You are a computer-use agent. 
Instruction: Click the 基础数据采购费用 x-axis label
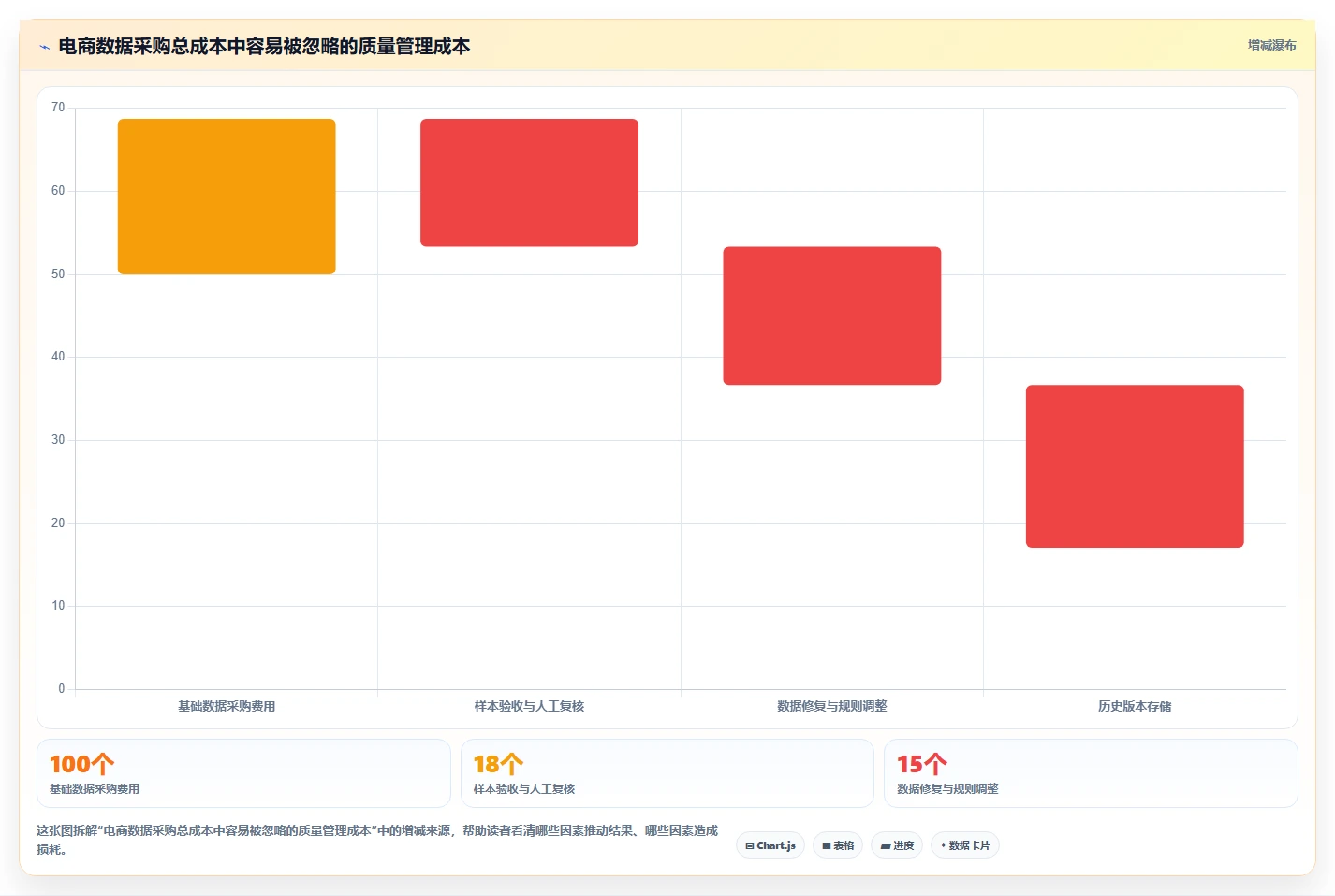(227, 706)
